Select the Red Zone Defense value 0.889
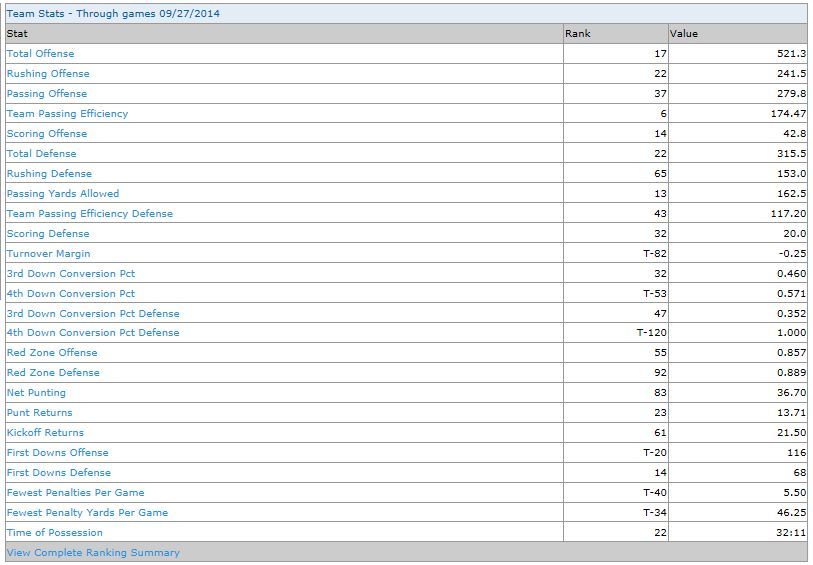 point(791,372)
